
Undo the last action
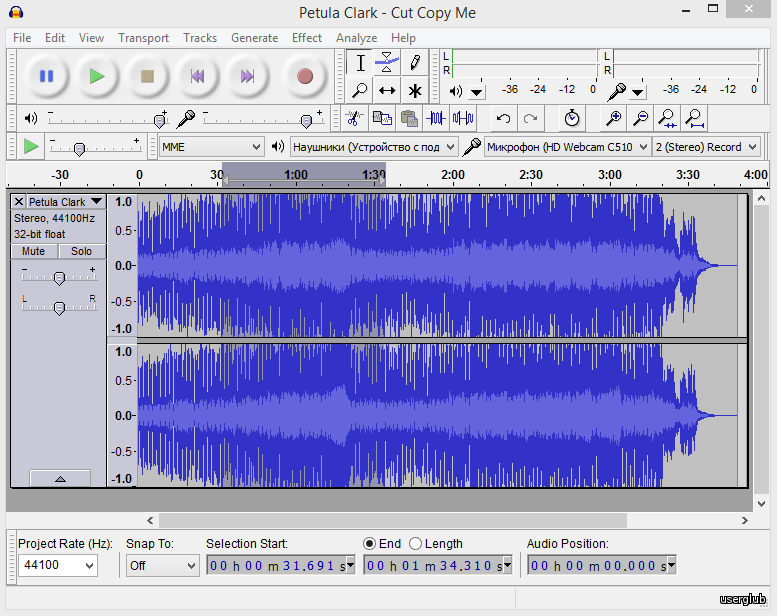[x=503, y=118]
